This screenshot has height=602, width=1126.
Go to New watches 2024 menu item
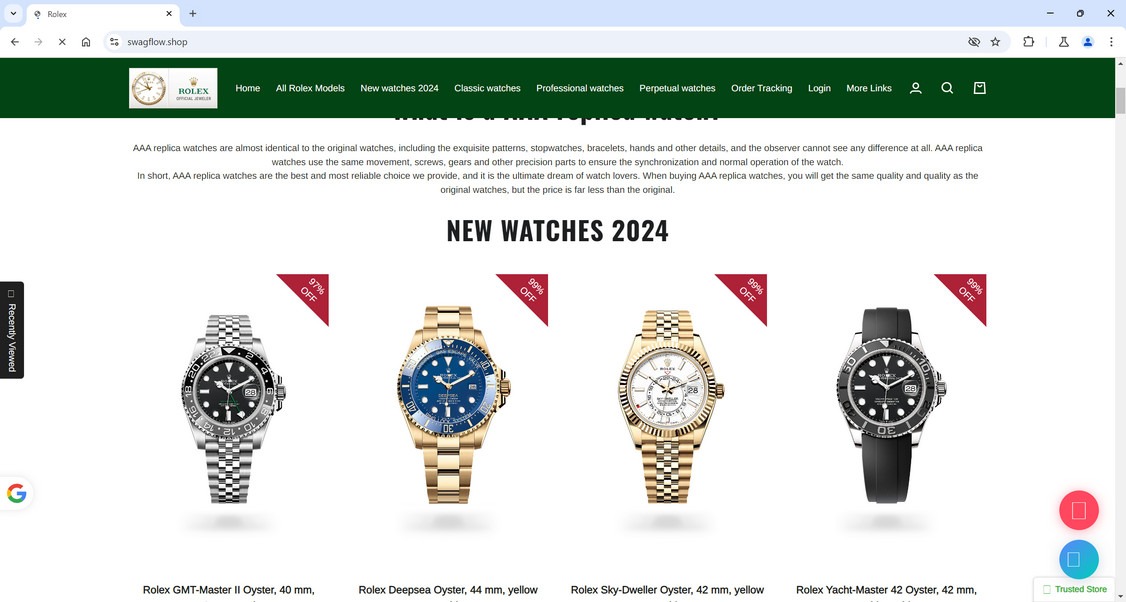[x=399, y=88]
